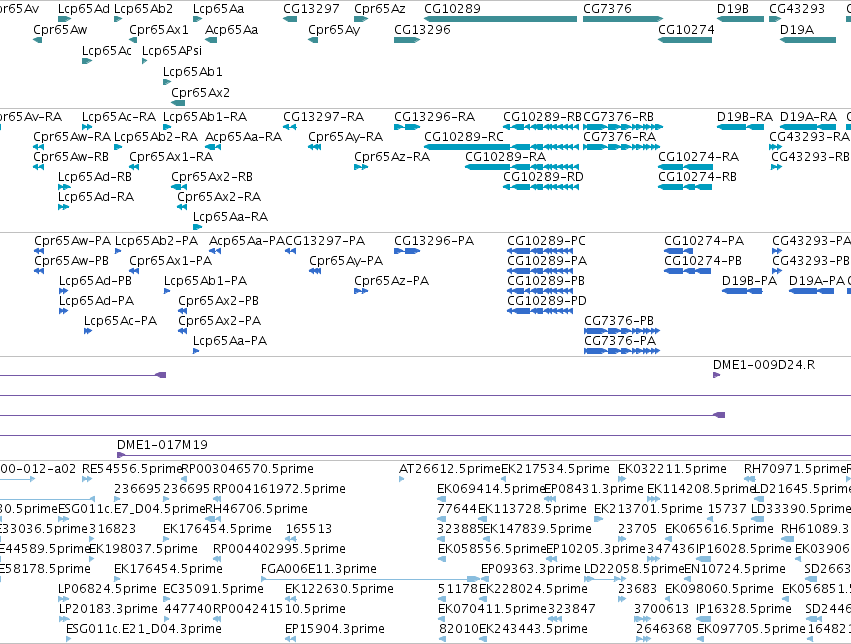Select the CG7376-PB protein label
Viewport: 851px width, 644px height.
click(x=619, y=321)
